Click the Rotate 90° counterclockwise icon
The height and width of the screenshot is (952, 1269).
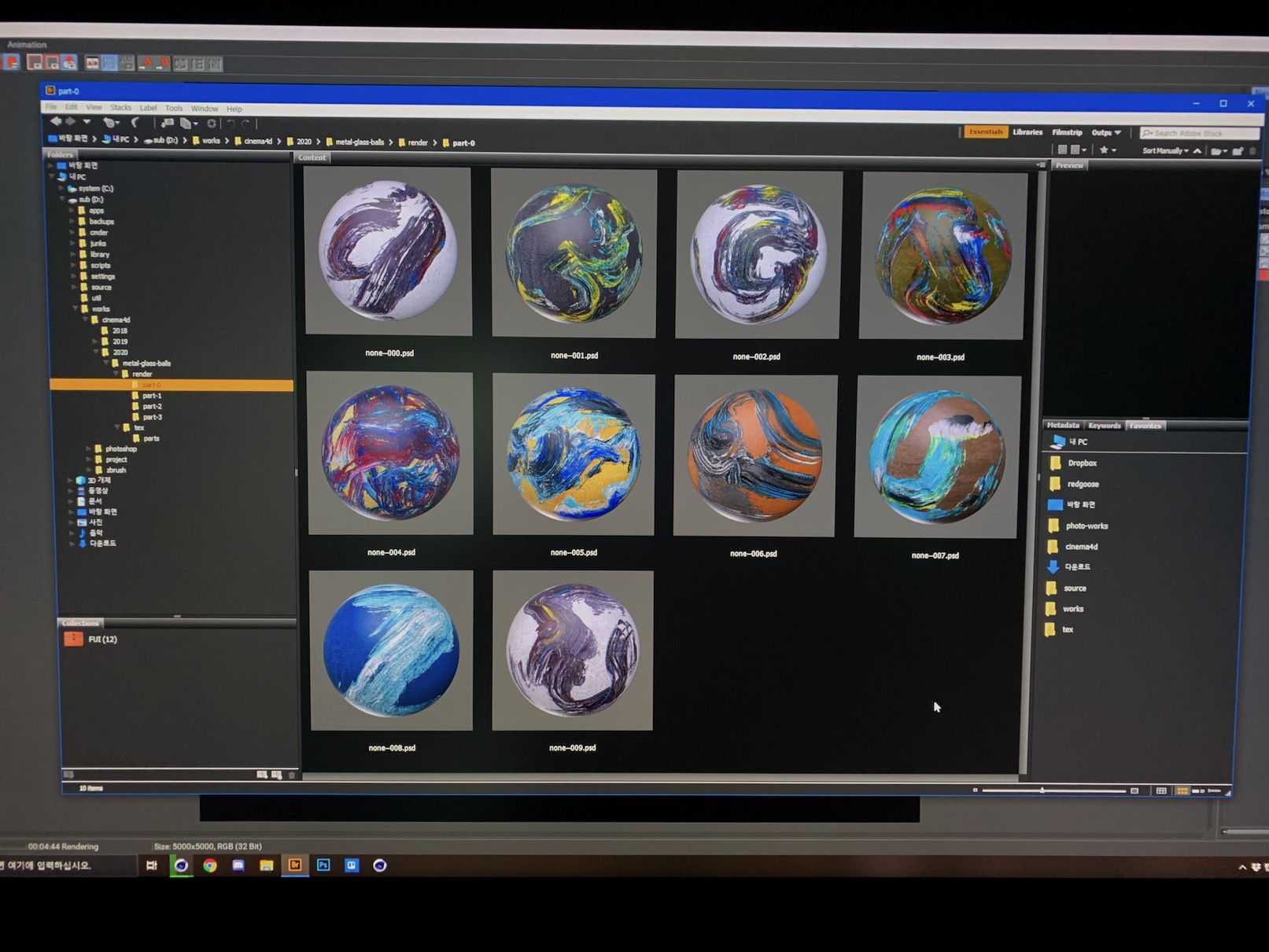point(231,124)
